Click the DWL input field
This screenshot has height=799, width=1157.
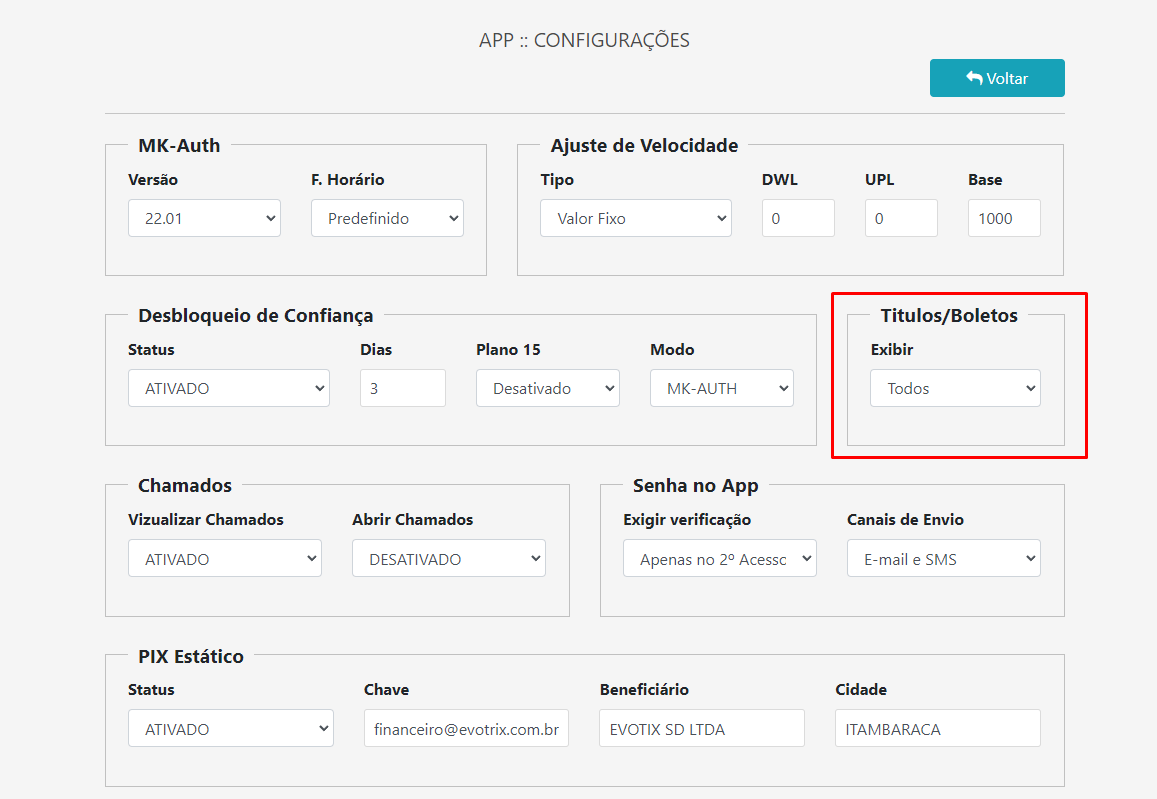pos(798,217)
